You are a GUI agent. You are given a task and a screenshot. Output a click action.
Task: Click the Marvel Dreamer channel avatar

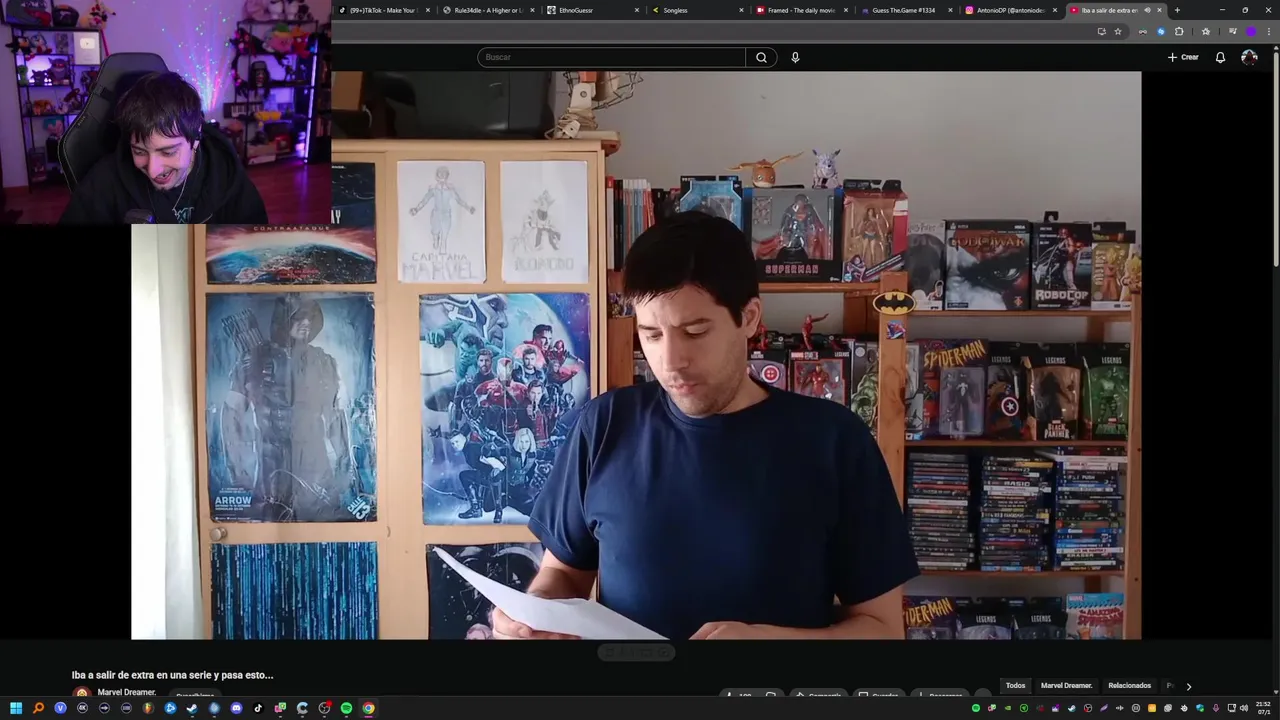pyautogui.click(x=81, y=693)
